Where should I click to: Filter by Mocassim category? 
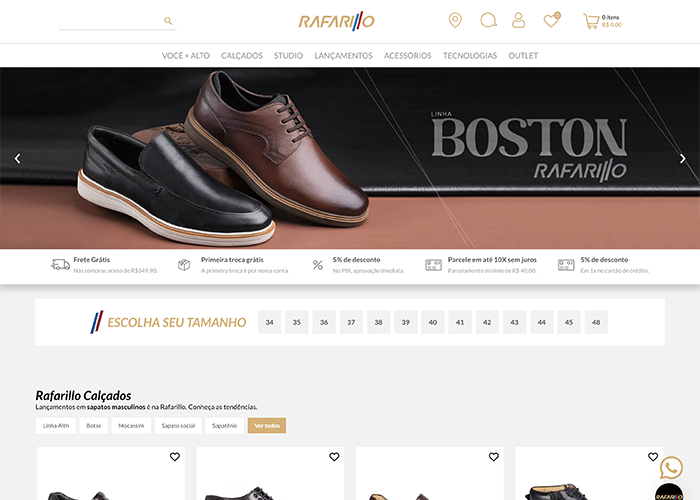[131, 425]
